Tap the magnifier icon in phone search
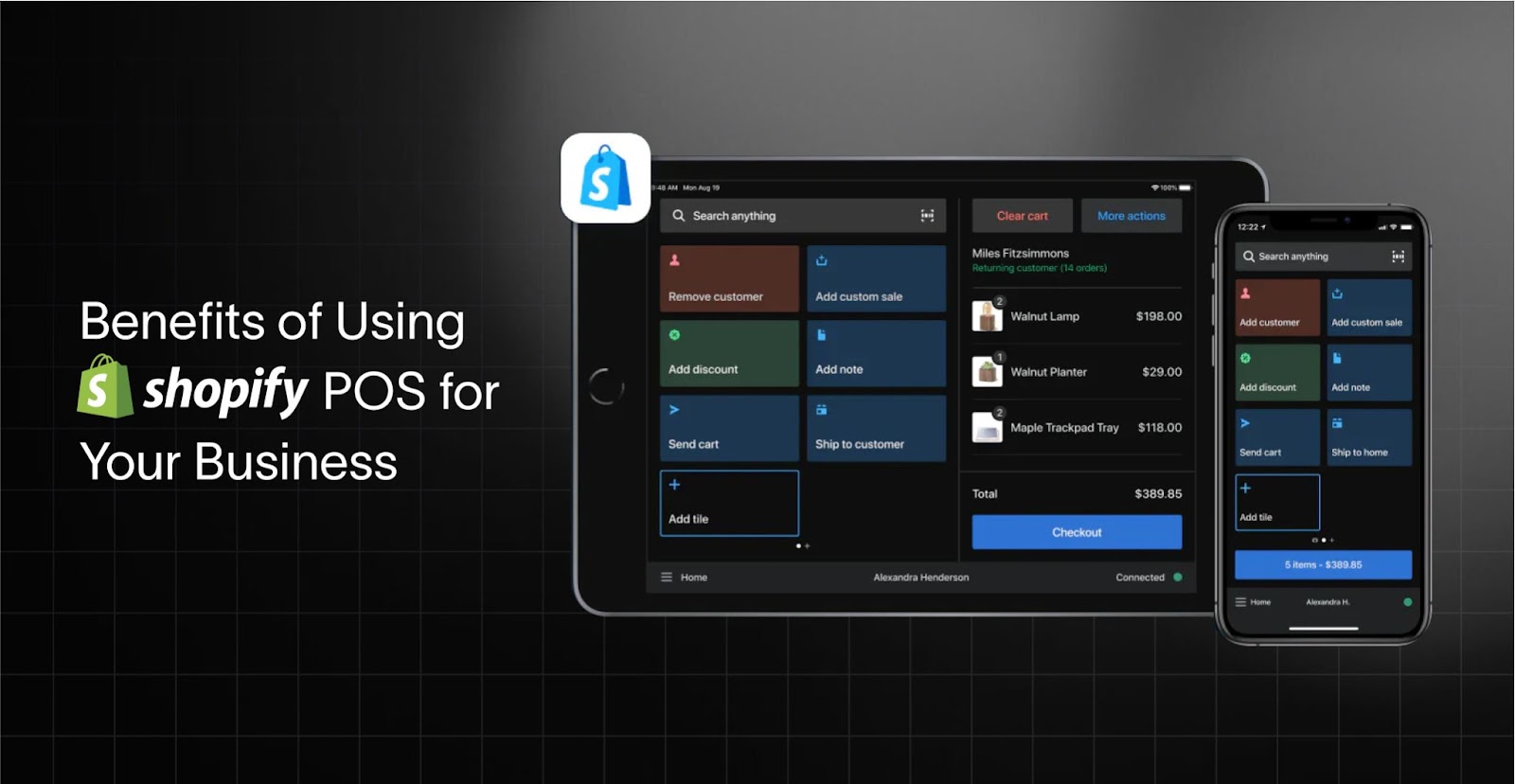Image resolution: width=1515 pixels, height=784 pixels. 1249,257
